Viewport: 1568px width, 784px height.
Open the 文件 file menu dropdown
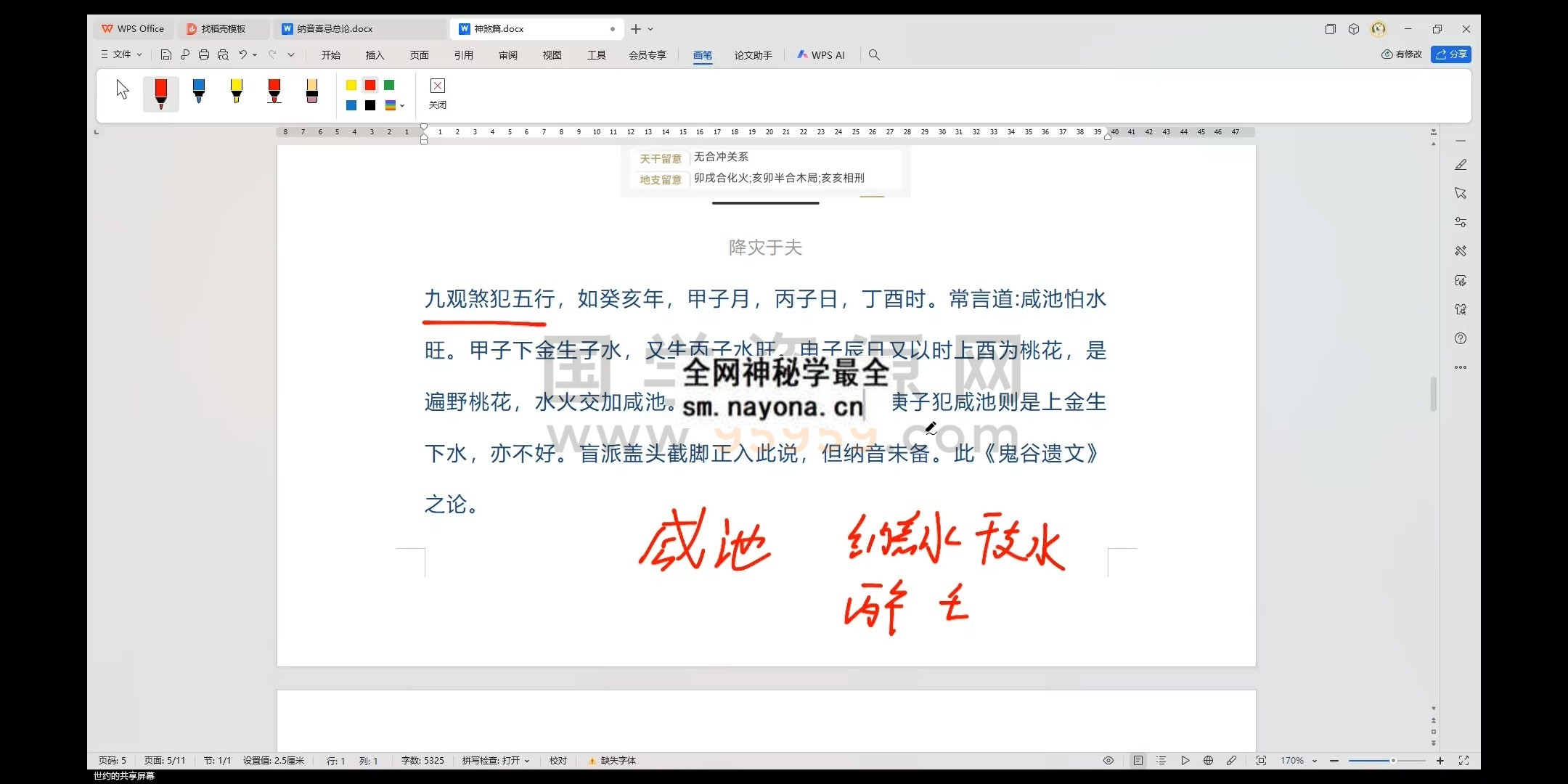pos(121,54)
